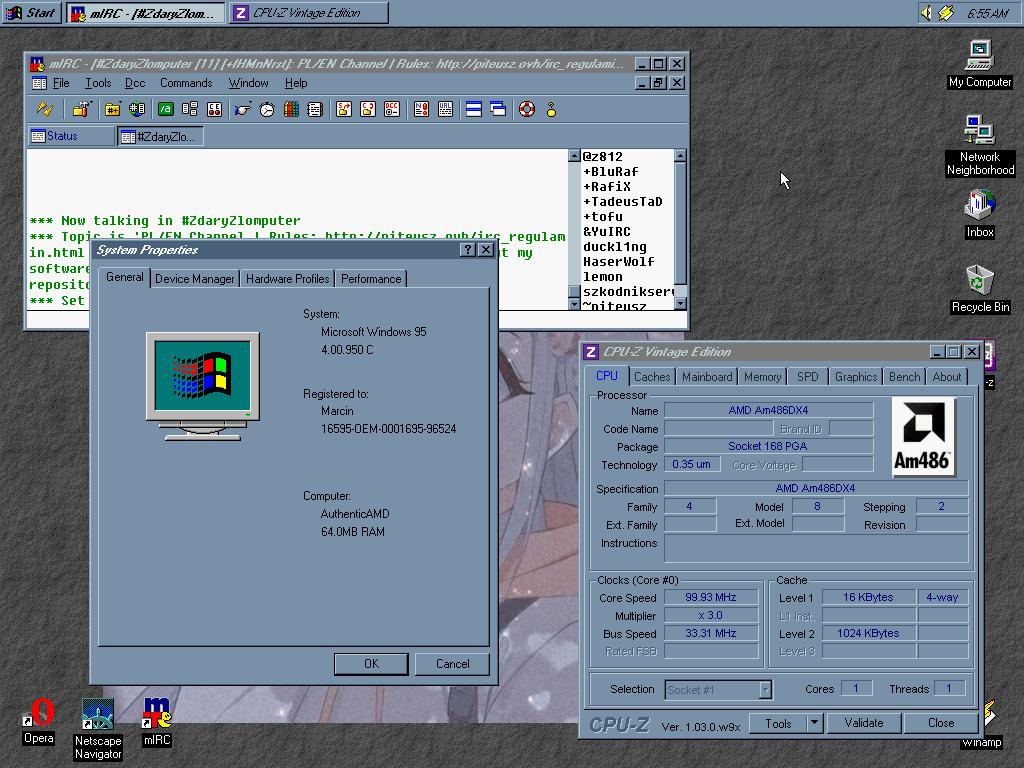1024x768 pixels.
Task: Click the AMD Am486 logo in CPU-Z
Action: click(x=921, y=436)
